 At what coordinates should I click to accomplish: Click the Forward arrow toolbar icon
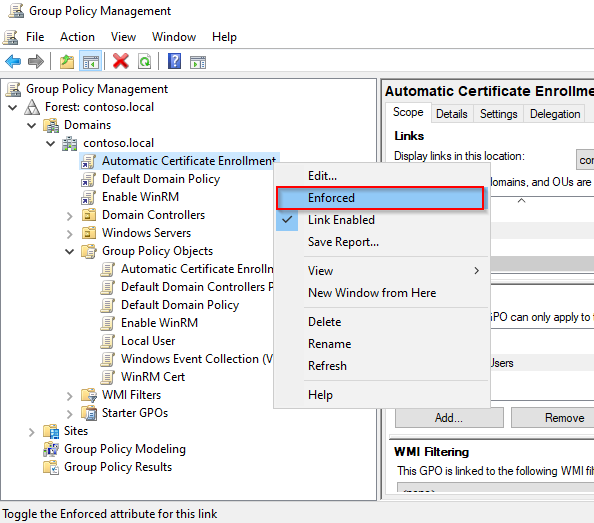point(36,61)
